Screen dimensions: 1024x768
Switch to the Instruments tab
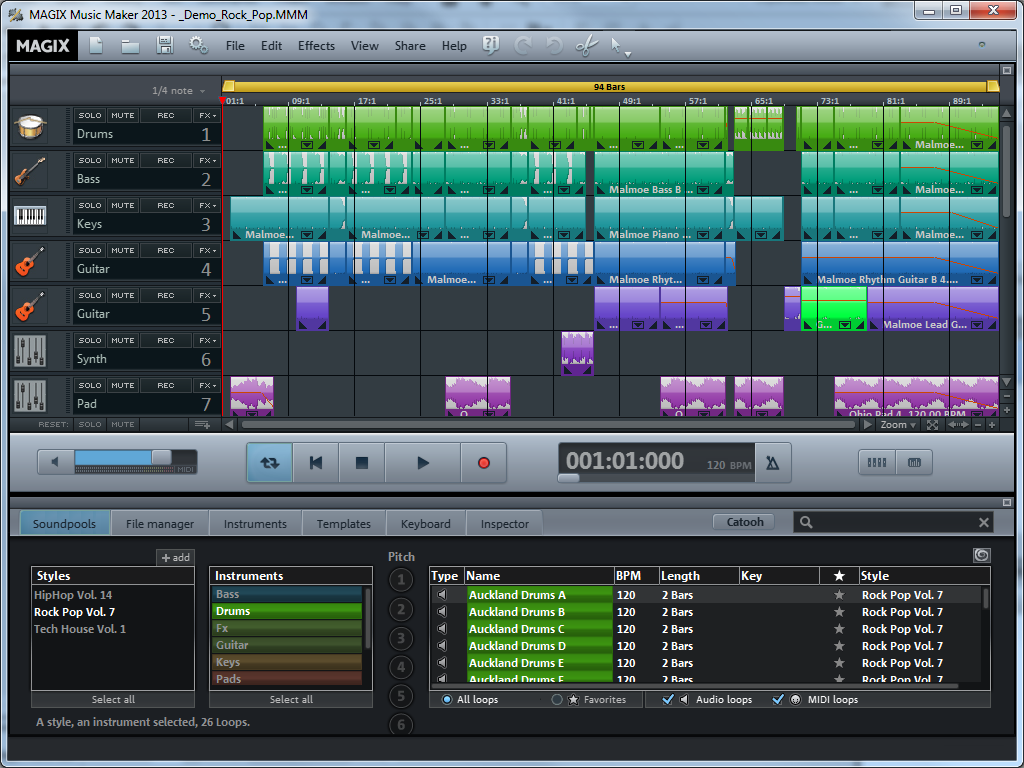tap(255, 524)
